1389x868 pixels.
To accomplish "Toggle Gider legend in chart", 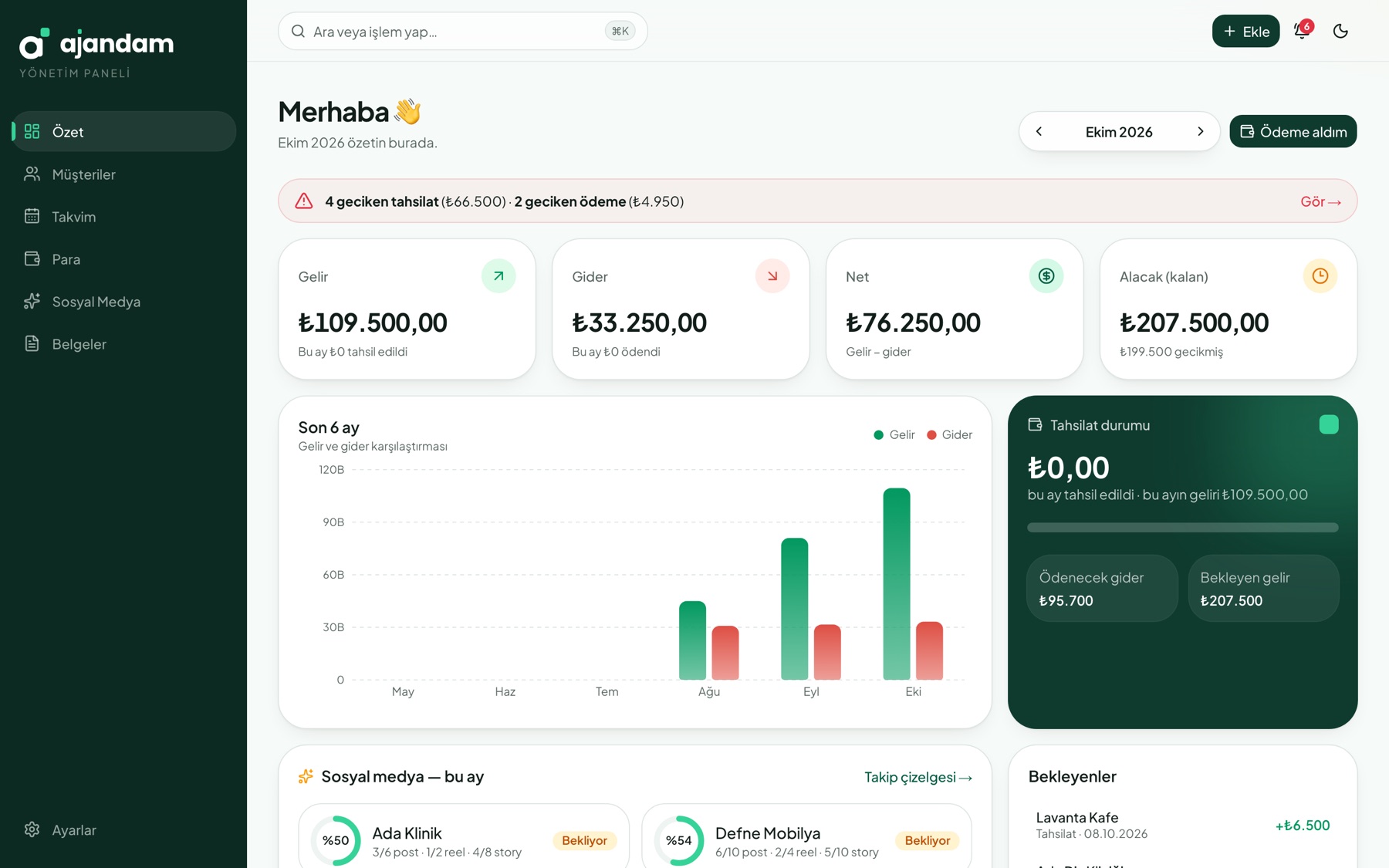I will [x=949, y=434].
